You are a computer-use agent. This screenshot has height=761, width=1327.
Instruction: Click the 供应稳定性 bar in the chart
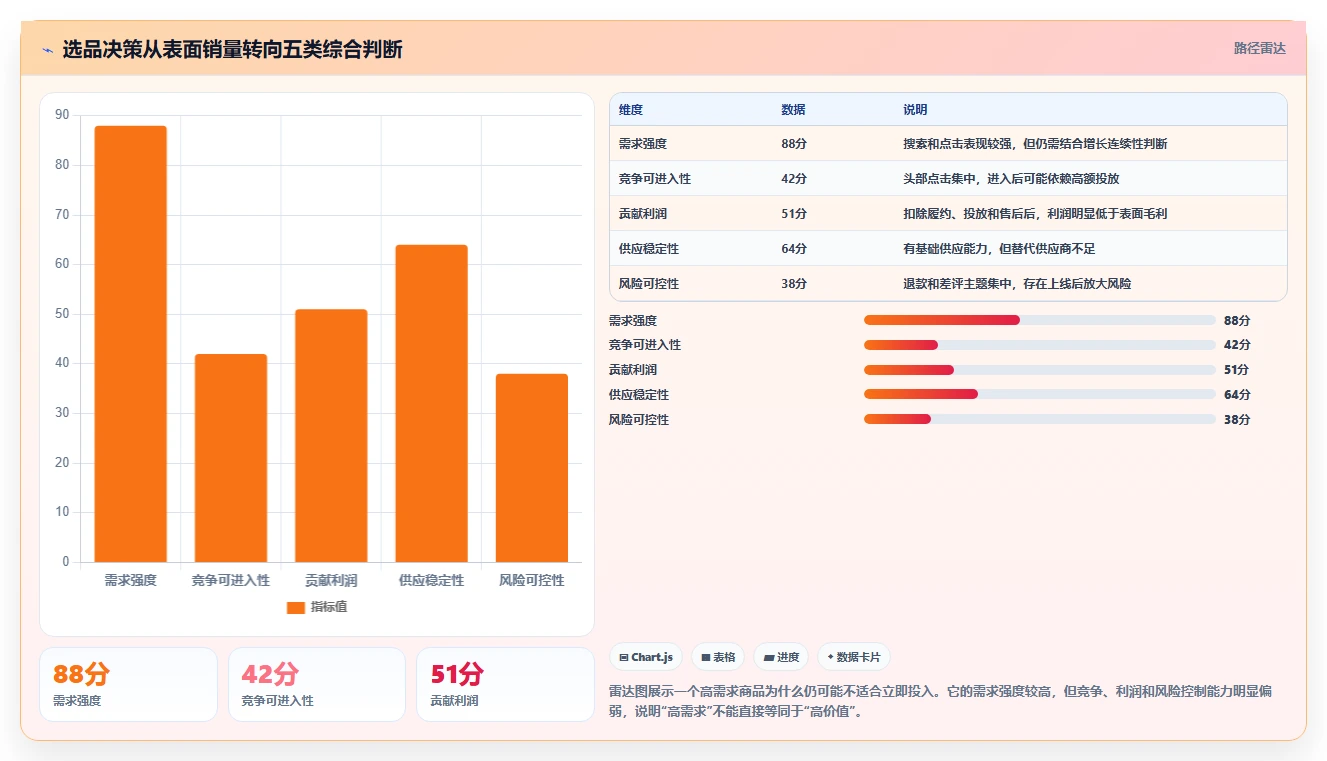(431, 403)
